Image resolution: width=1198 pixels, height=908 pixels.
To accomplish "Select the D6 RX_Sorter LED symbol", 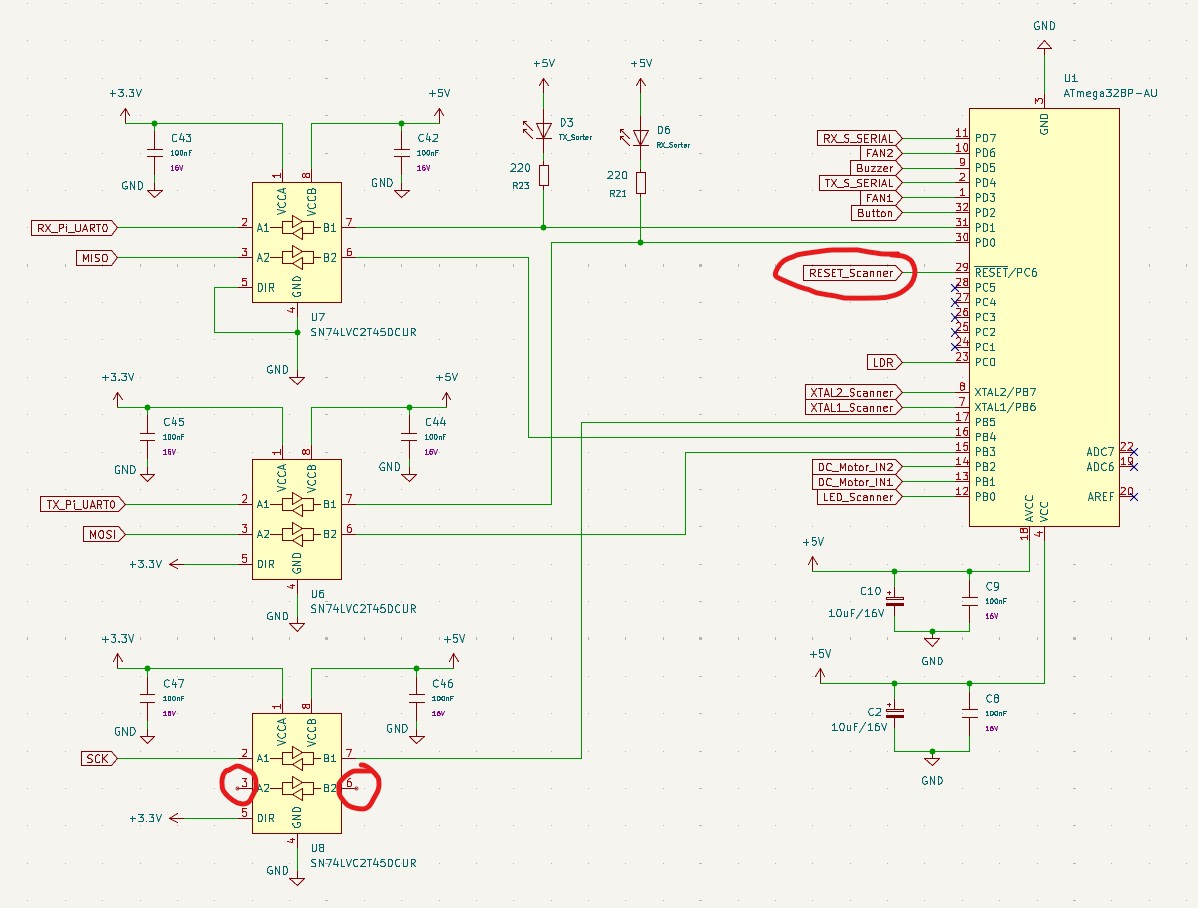I will [641, 137].
